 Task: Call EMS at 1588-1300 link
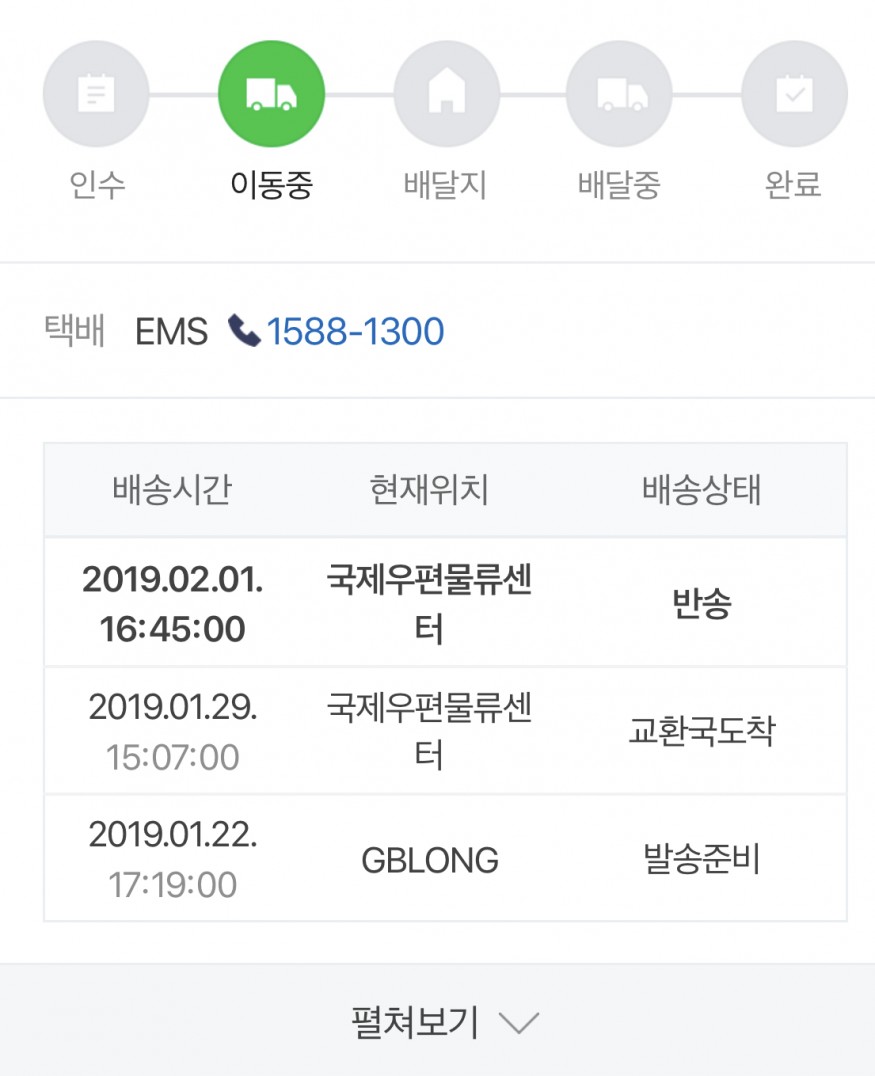pyautogui.click(x=355, y=331)
